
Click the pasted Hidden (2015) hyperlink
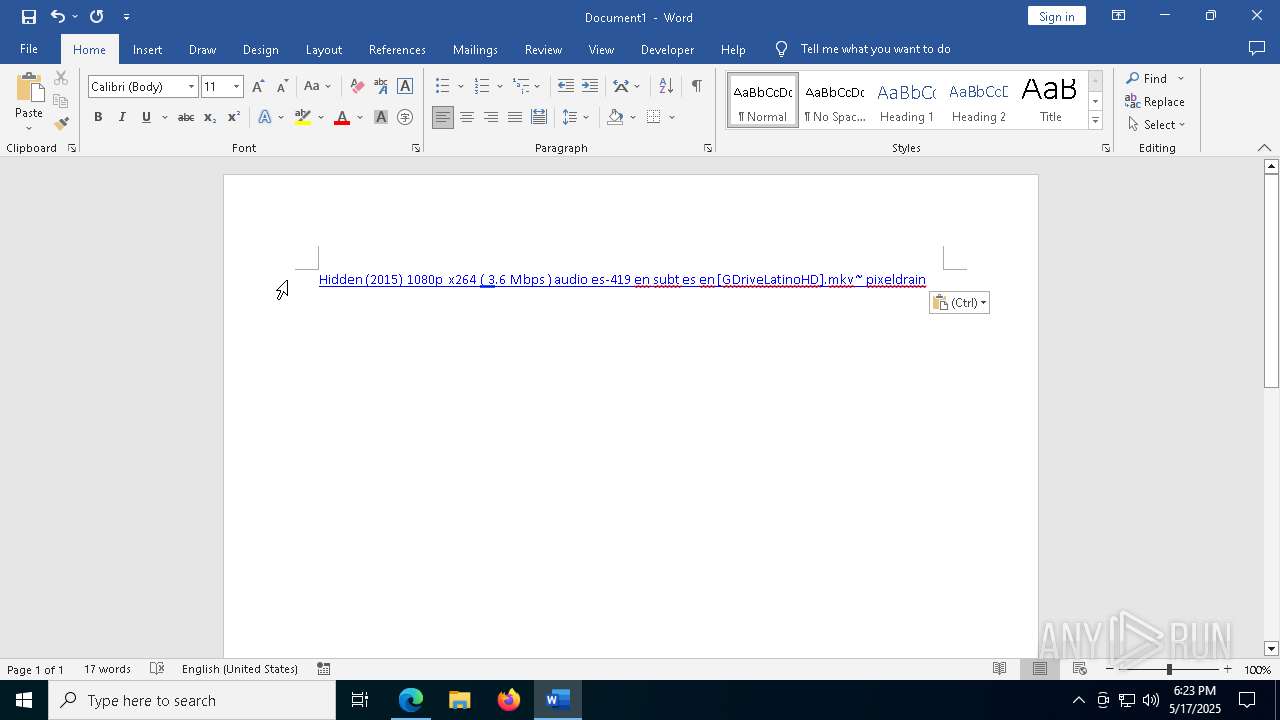[622, 280]
